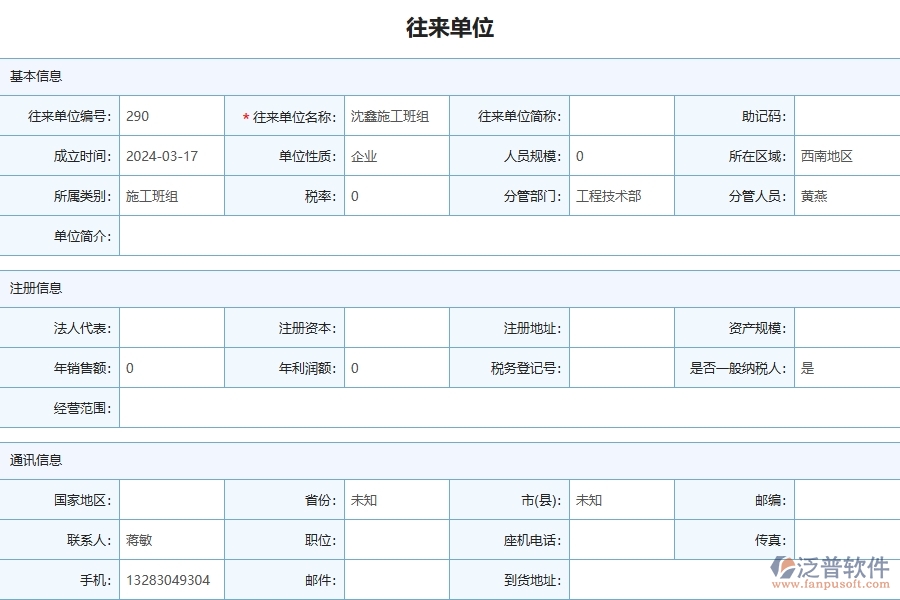Image resolution: width=900 pixels, height=600 pixels.
Task: Select the 单位性质 value showing 企业
Action: pos(396,156)
